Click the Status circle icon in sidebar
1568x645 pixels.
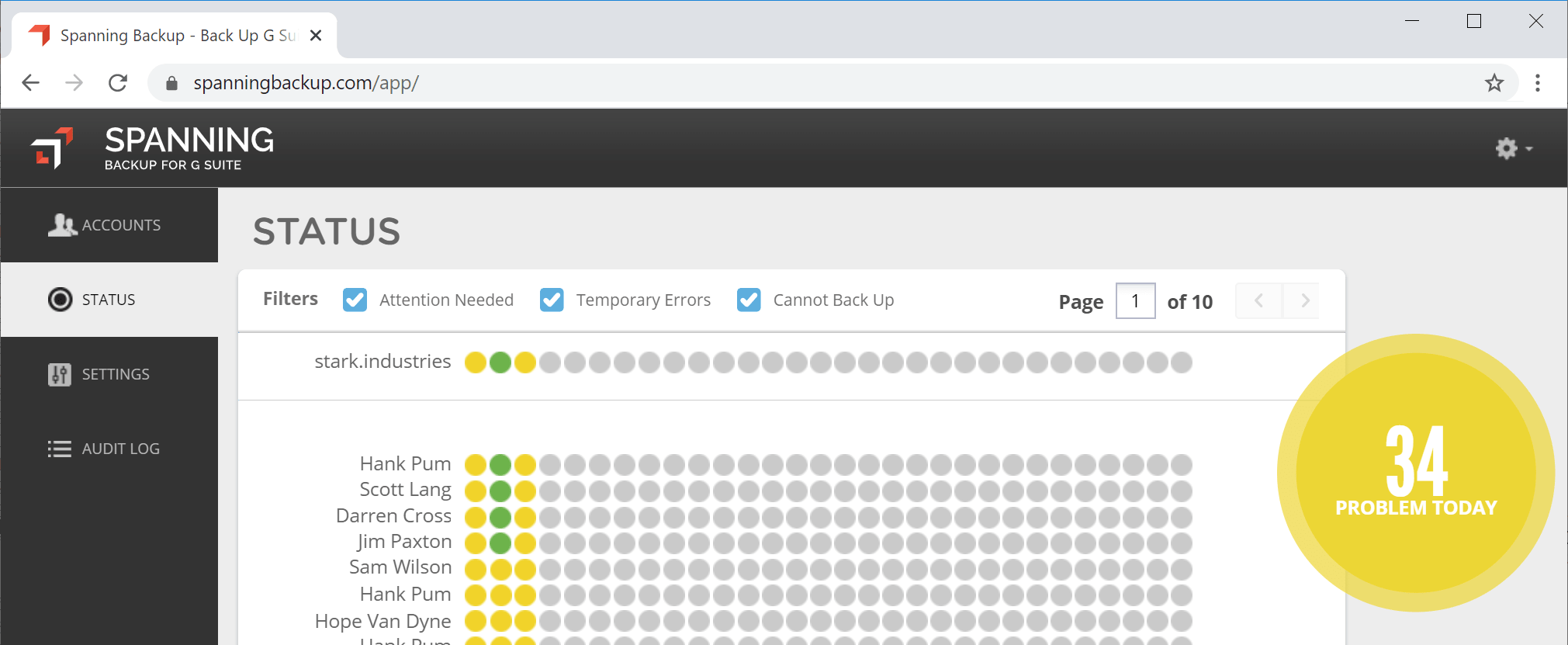click(x=60, y=300)
